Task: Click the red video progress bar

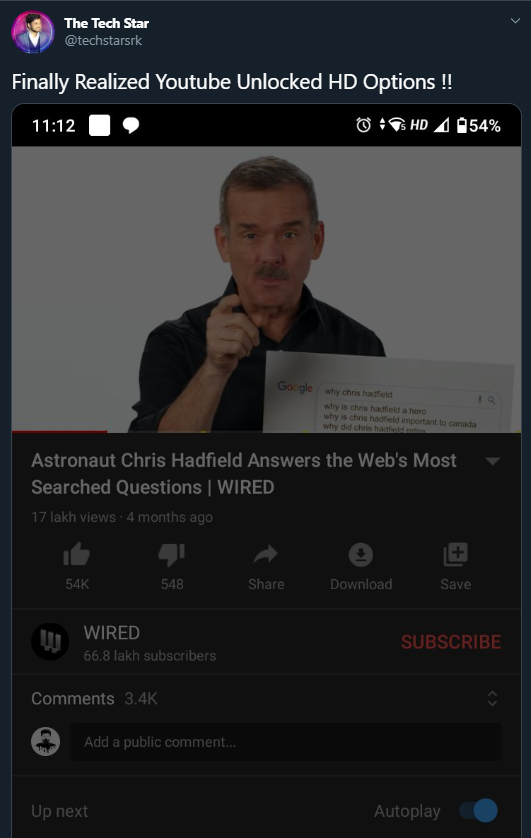Action: pos(59,431)
